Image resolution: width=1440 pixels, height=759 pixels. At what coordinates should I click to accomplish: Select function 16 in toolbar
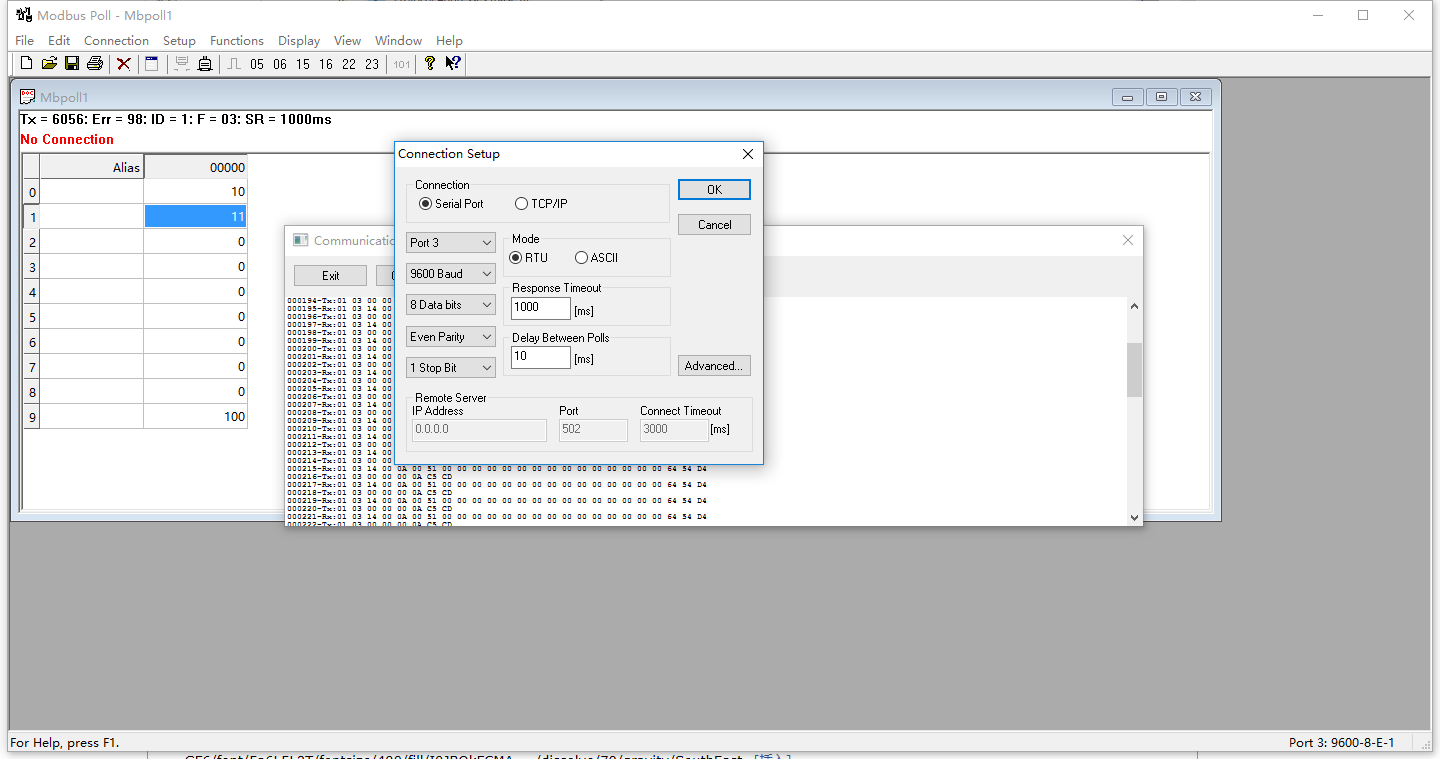pos(326,64)
